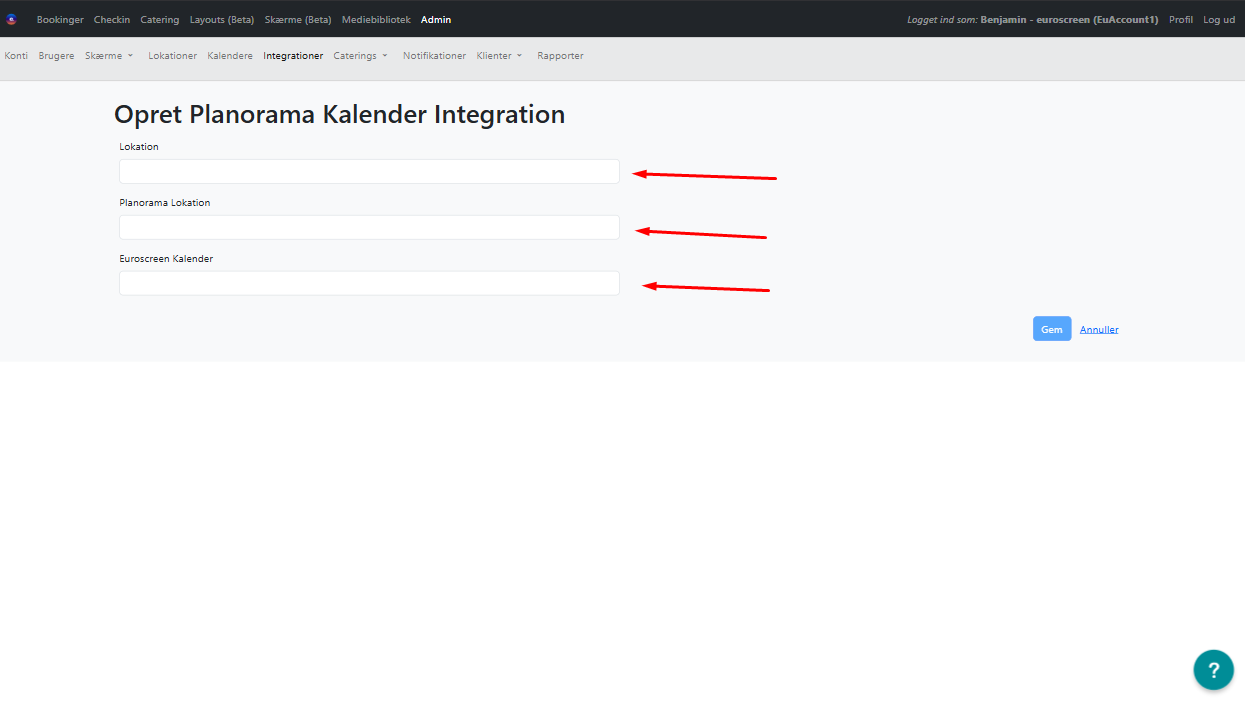Image resolution: width=1245 pixels, height=702 pixels.
Task: Go to the Checkin page
Action: pos(112,20)
